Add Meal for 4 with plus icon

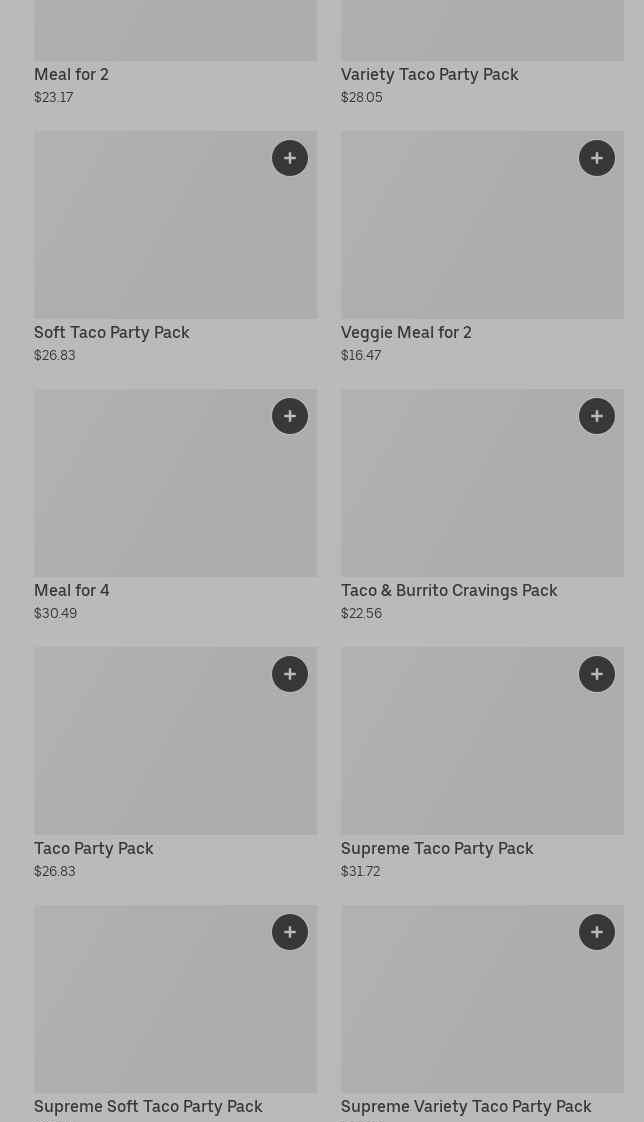290,416
